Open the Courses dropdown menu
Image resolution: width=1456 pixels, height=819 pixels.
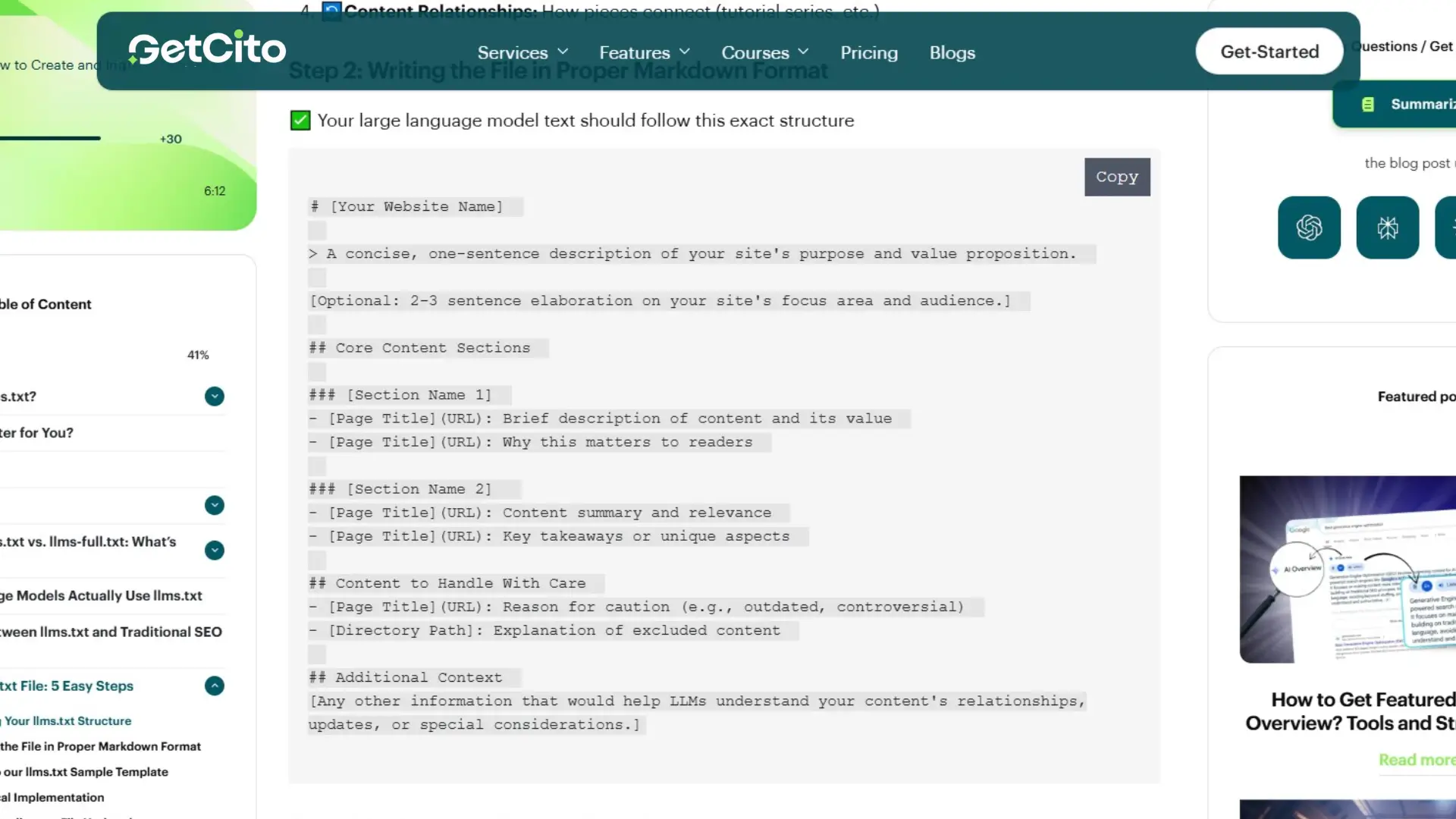[x=765, y=52]
